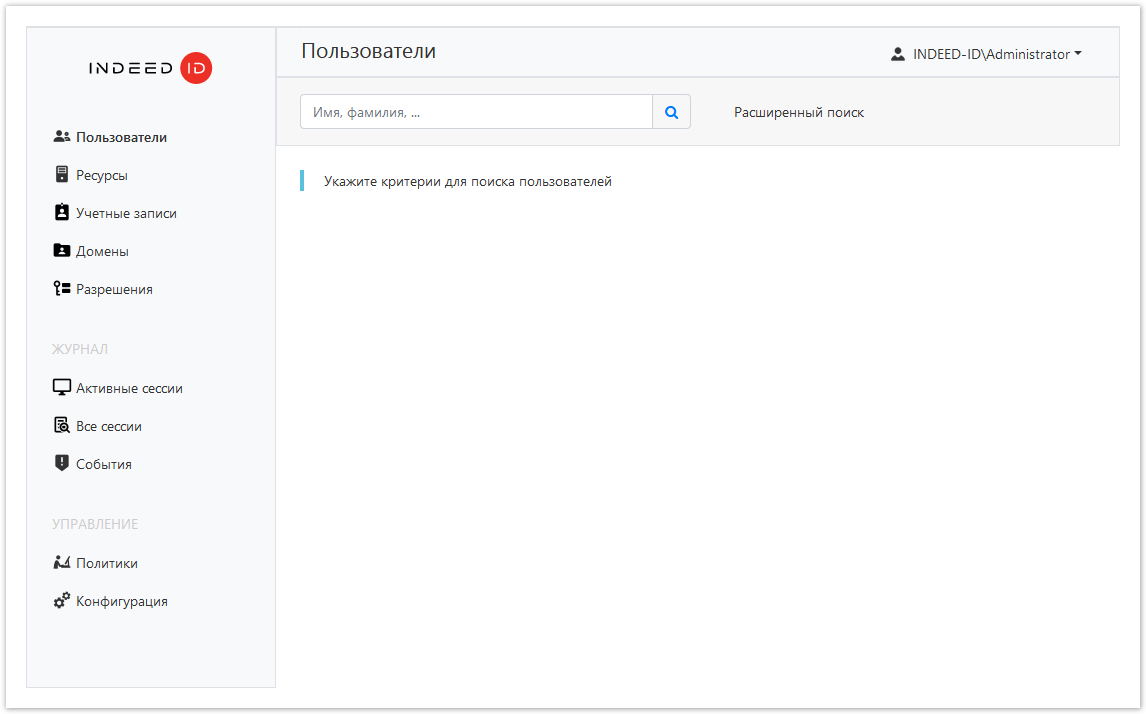
Task: Open the Политики menu item
Action: pyautogui.click(x=106, y=563)
